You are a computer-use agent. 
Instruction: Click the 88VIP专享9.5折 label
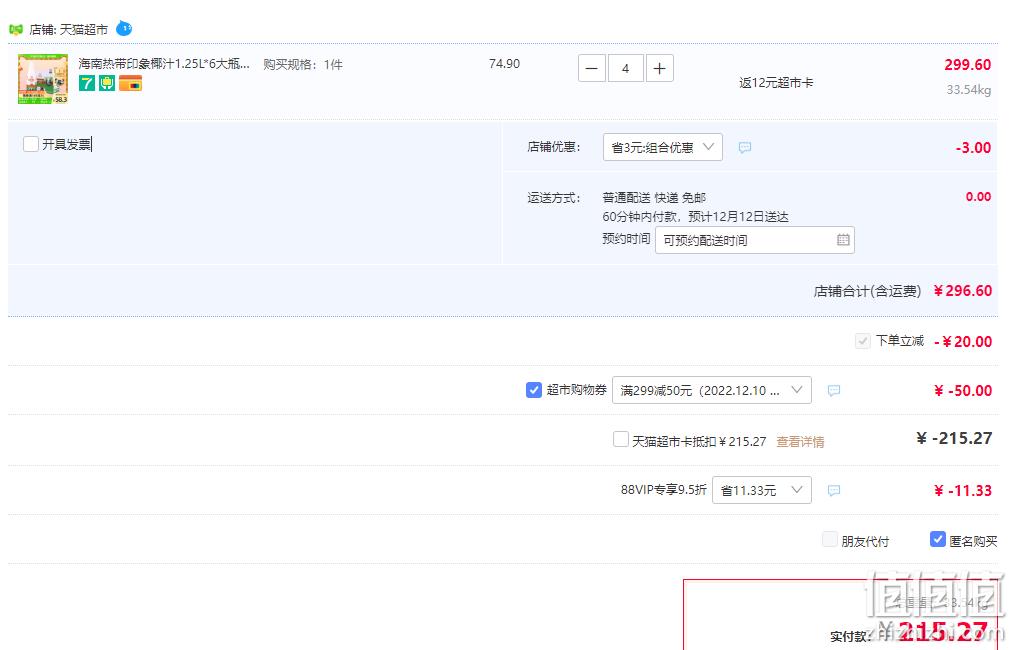663,490
